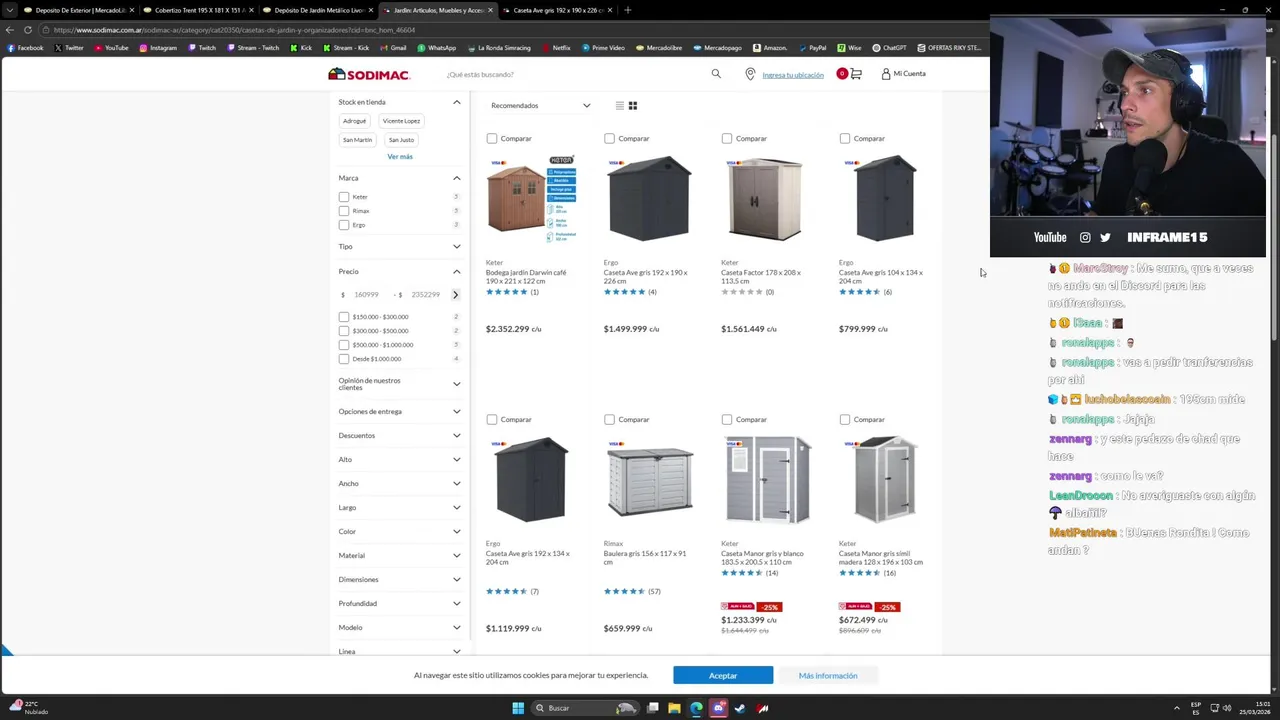
Task: Open Steam from the taskbar
Action: tap(740, 708)
